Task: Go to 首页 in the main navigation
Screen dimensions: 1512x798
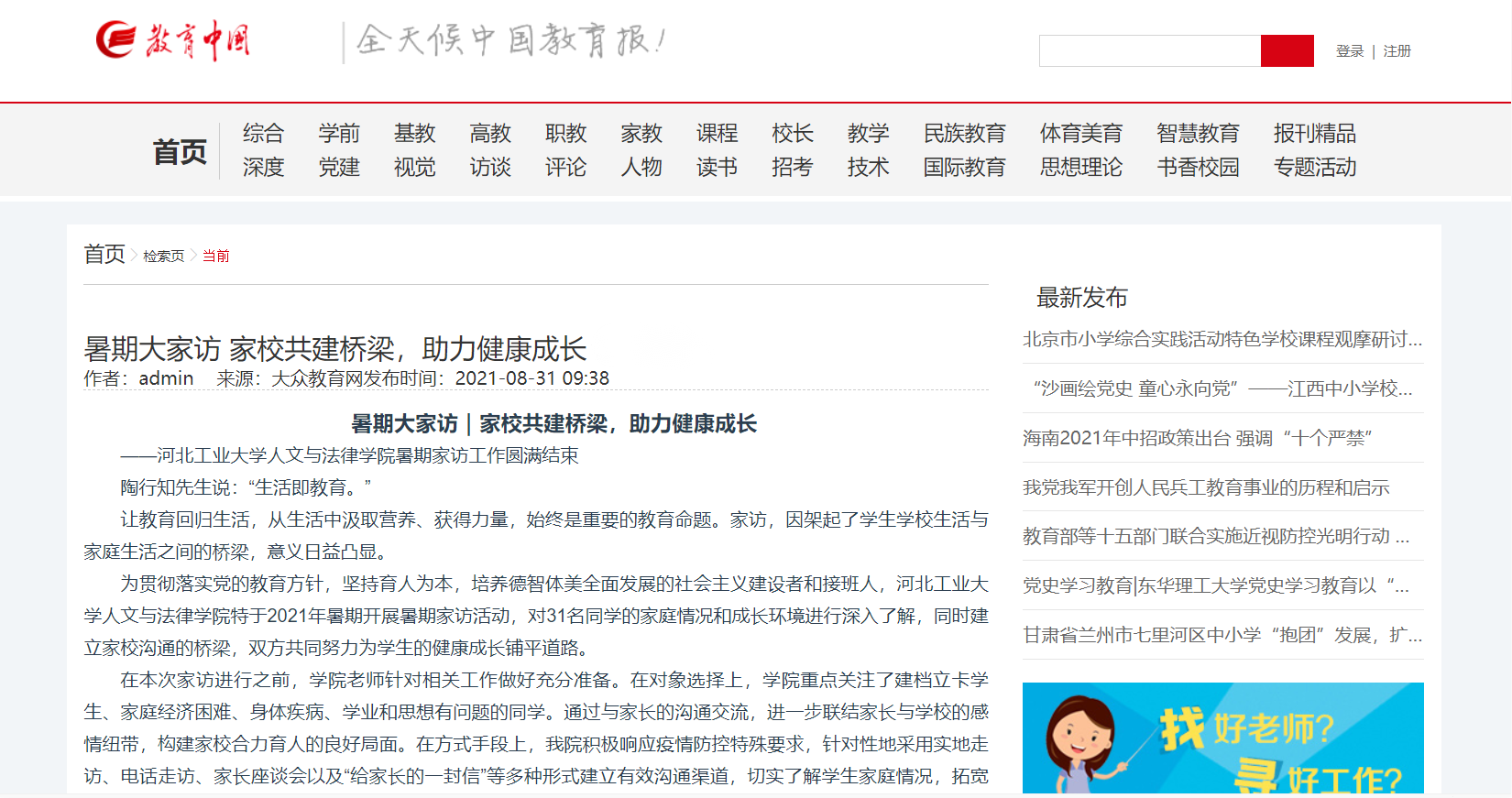Action: 180,151
